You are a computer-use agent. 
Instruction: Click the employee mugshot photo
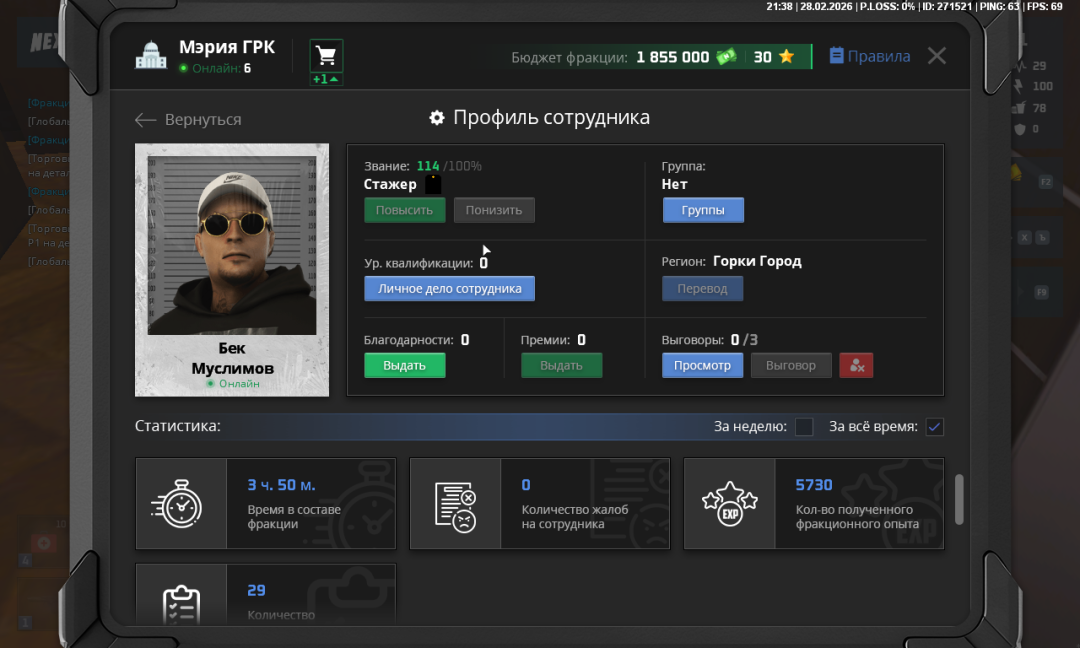coord(232,245)
